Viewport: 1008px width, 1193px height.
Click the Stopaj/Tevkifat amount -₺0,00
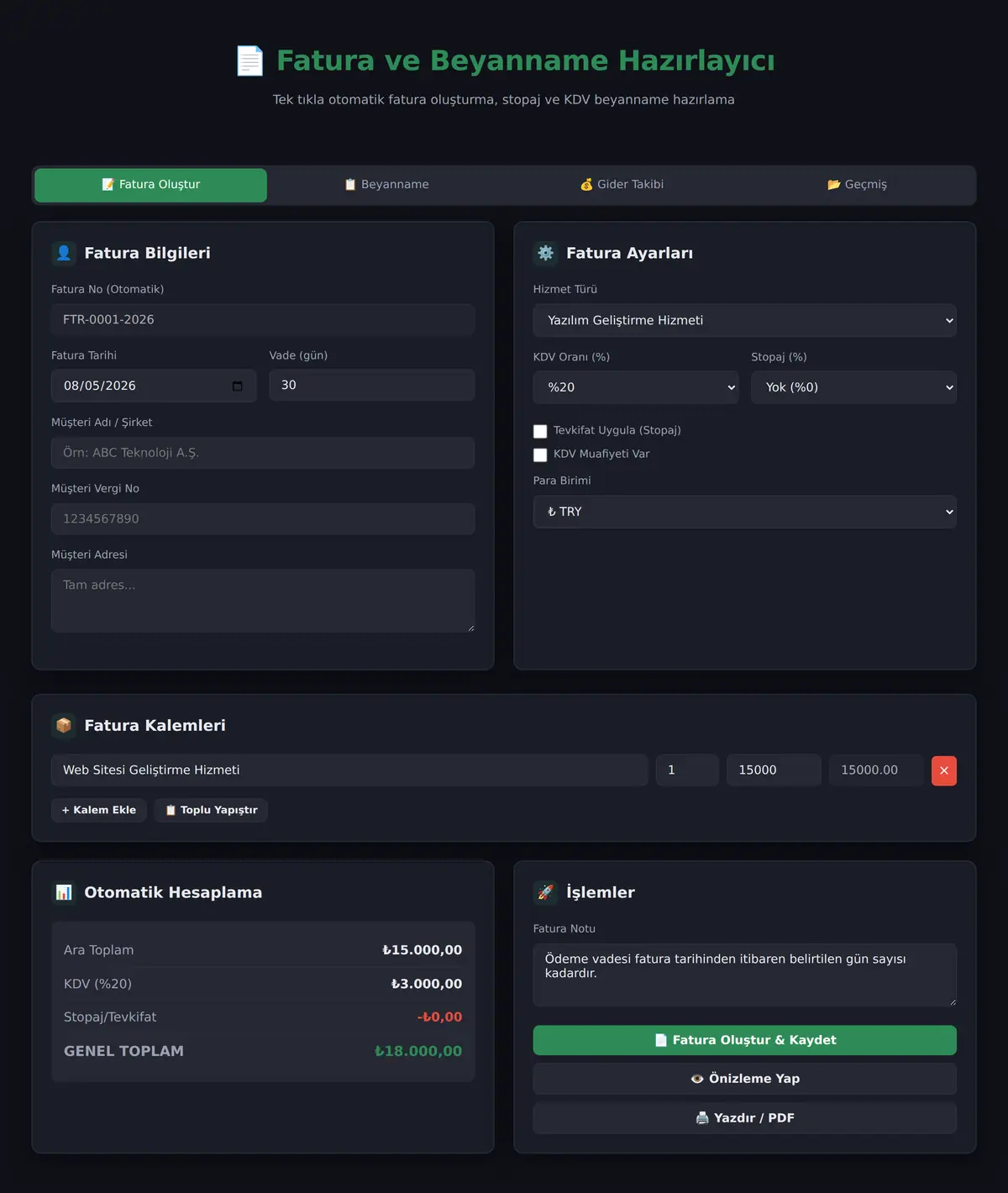[x=440, y=1017]
